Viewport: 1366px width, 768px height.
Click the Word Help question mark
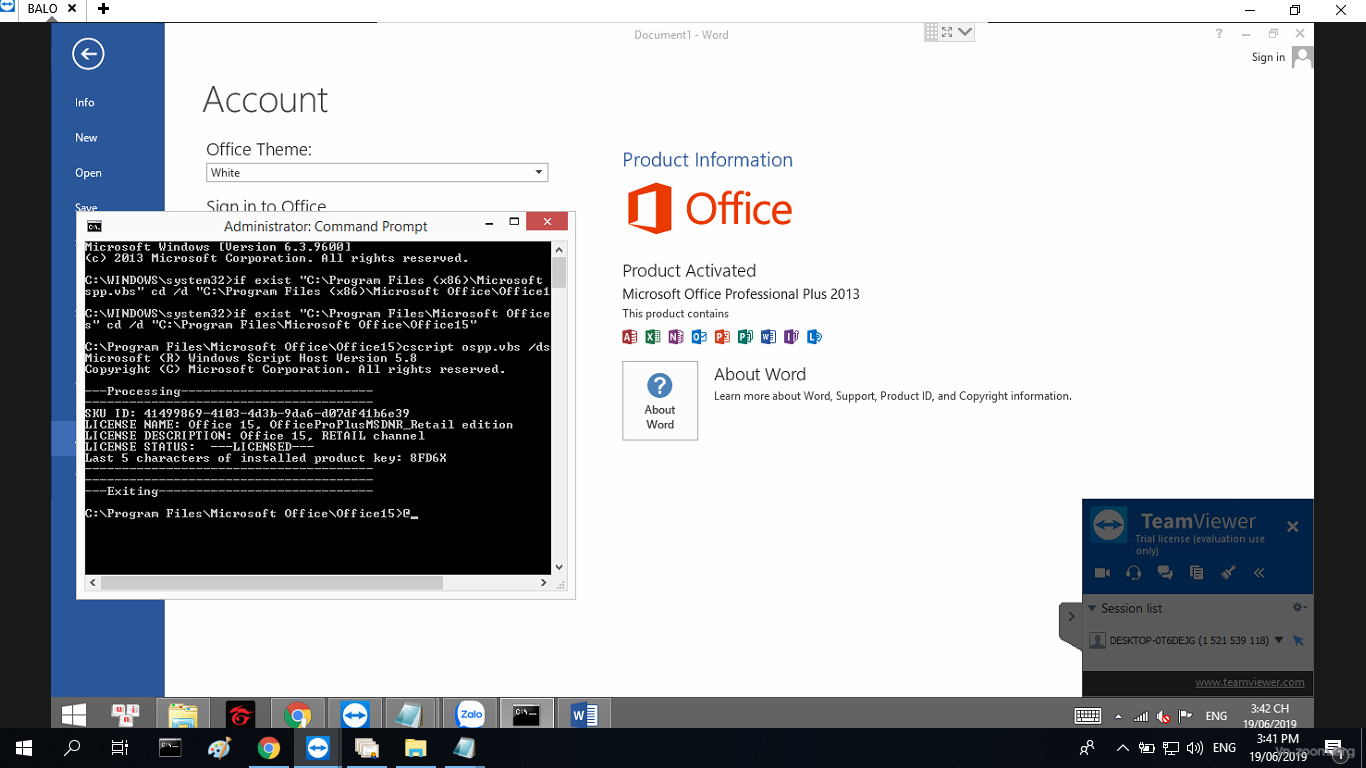(x=1219, y=34)
